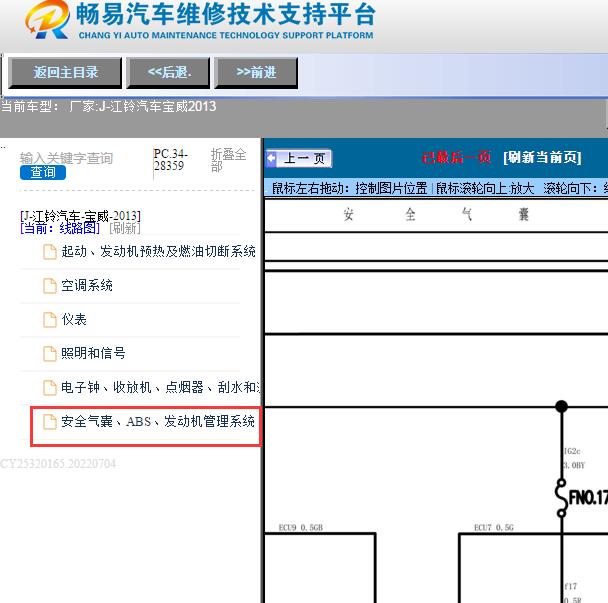Click 折叠全部 to collapse all
Screen dimensions: 608x603
228,160
